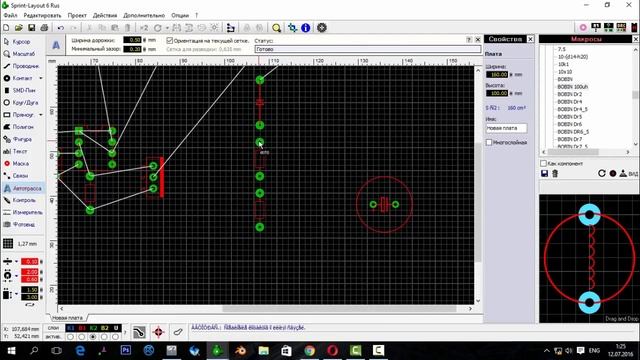Select the BOBIN 100uh macro
The image size is (640, 360).
pos(573,87)
